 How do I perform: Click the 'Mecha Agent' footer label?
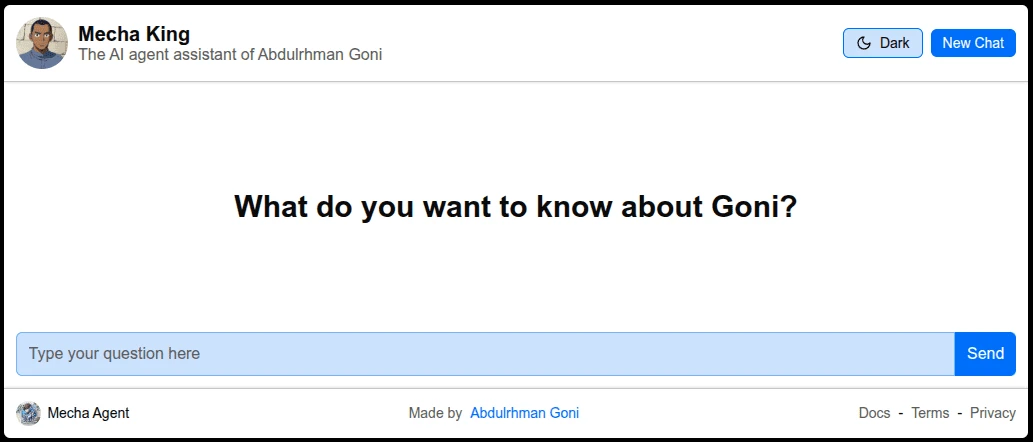[88, 413]
